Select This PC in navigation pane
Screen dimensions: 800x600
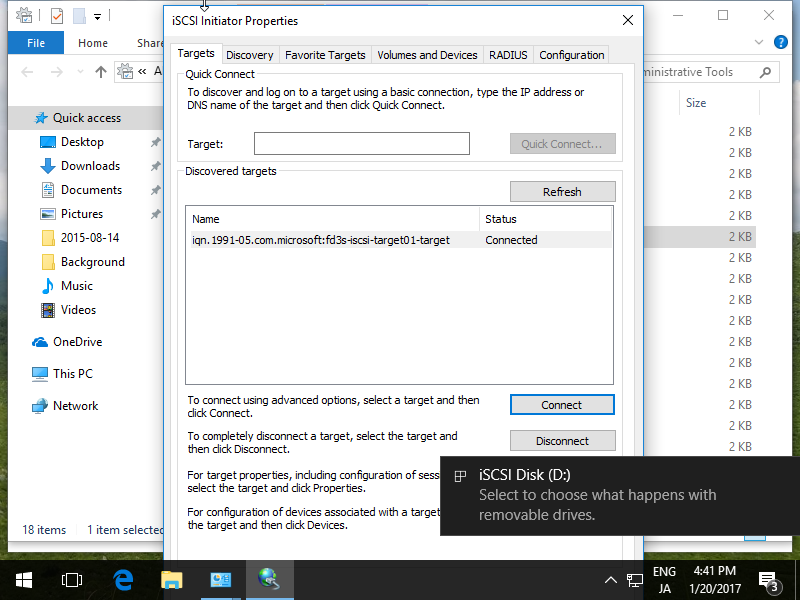coord(72,374)
